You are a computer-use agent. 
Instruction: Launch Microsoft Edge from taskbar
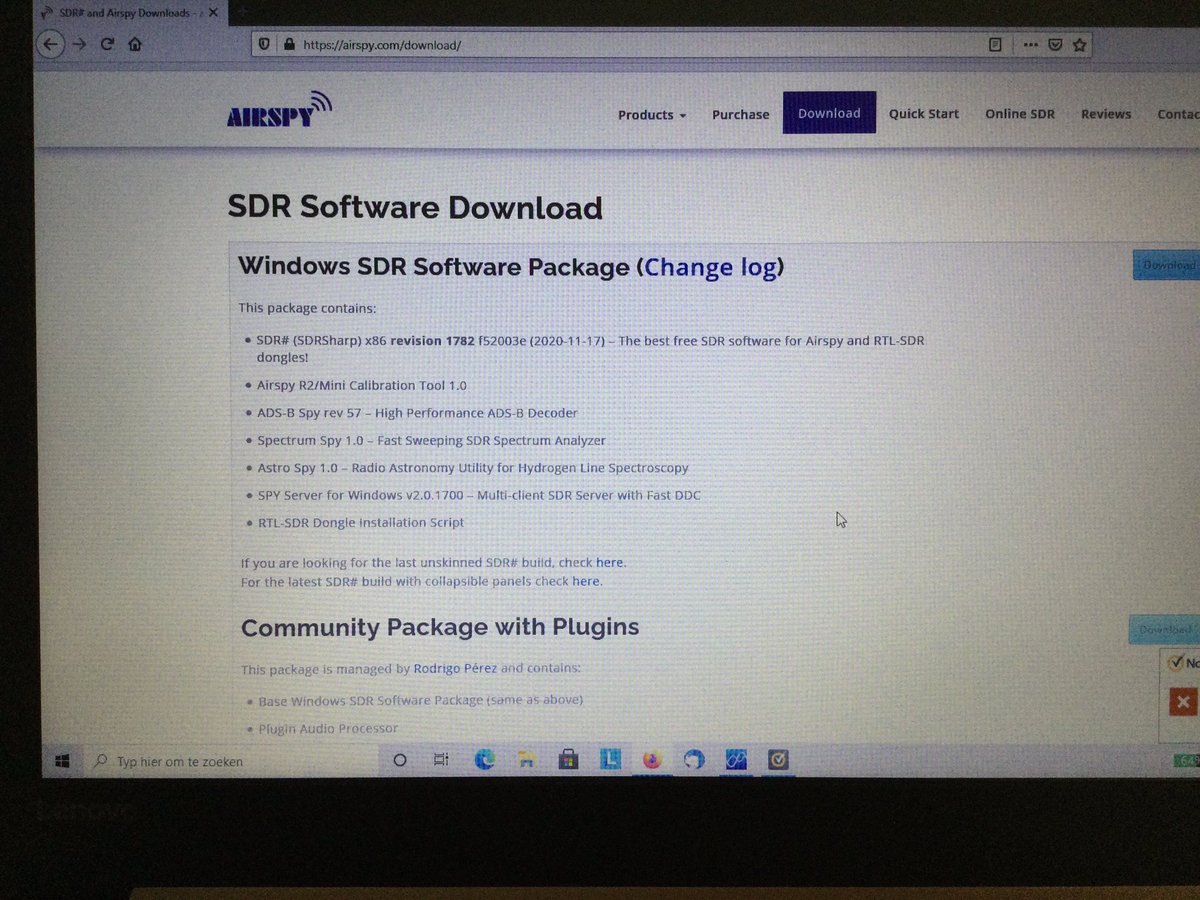485,761
